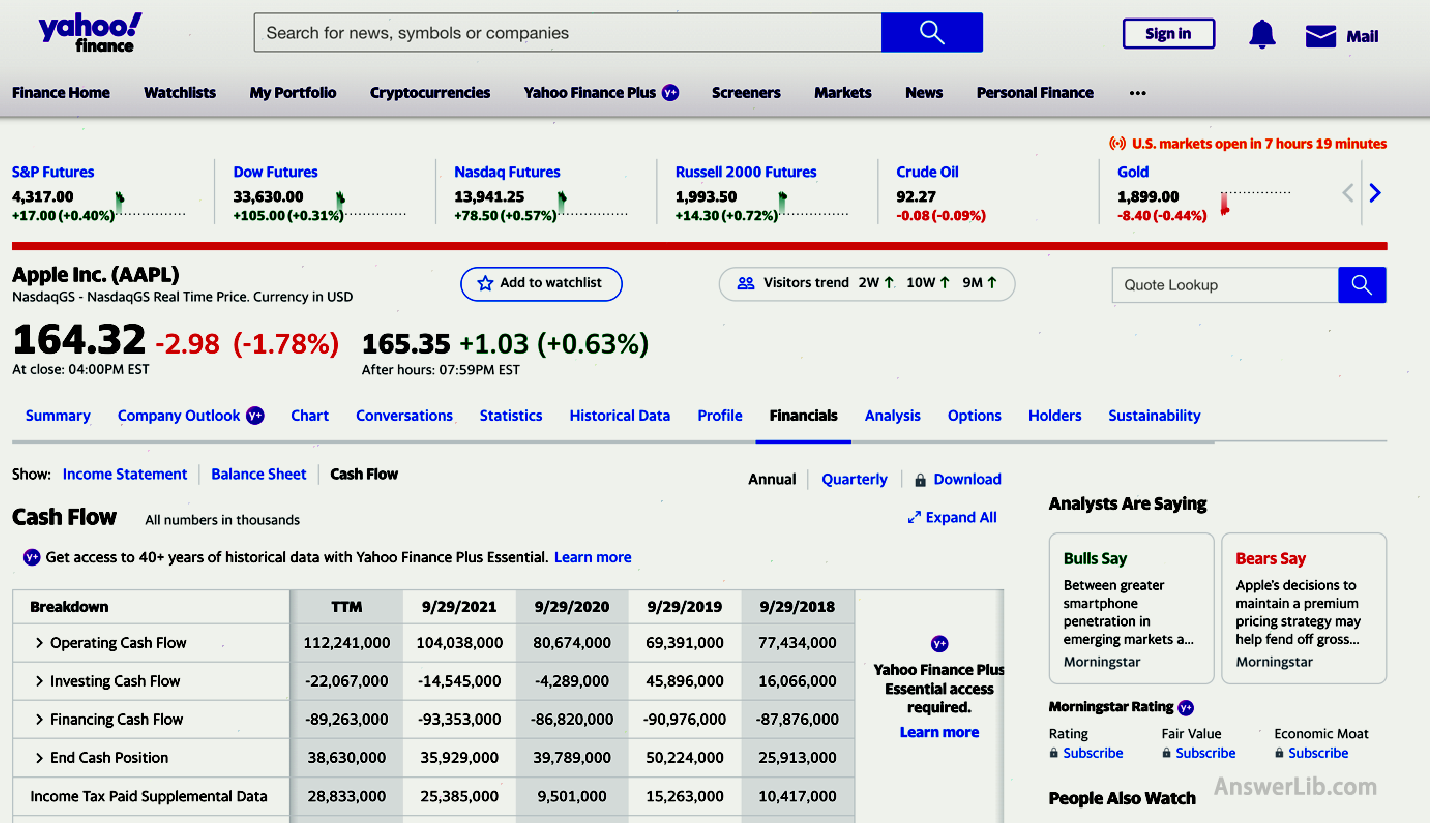Viewport: 1430px width, 823px height.
Task: Click Subscribe under Fair Value
Action: pos(1205,753)
